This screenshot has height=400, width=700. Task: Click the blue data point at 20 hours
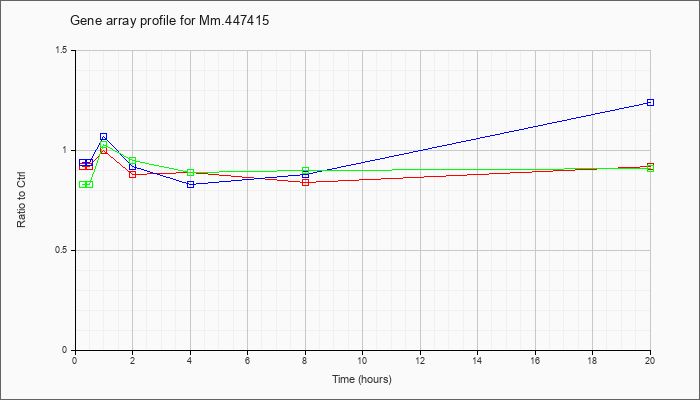click(650, 103)
